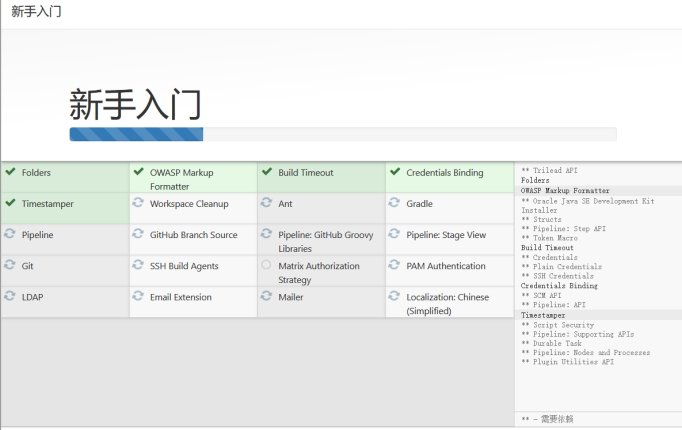This screenshot has height=430, width=682.
Task: Click the Git plugin label
Action: tap(27, 266)
